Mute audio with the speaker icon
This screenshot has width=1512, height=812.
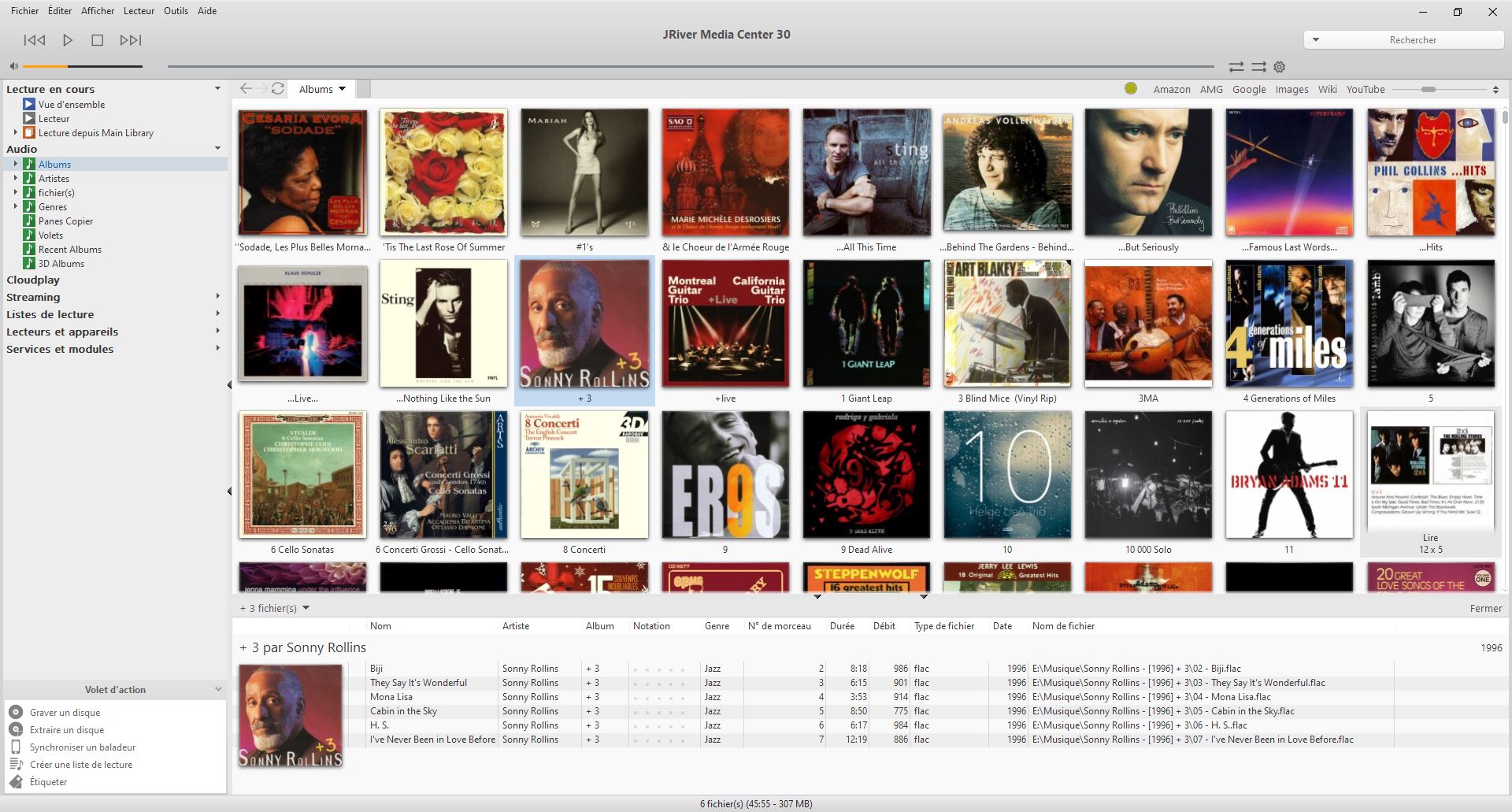13,66
